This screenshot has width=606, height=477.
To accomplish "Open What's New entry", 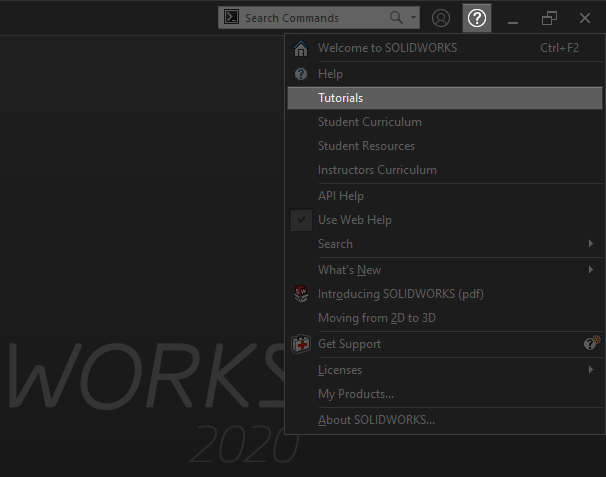I will [x=349, y=270].
